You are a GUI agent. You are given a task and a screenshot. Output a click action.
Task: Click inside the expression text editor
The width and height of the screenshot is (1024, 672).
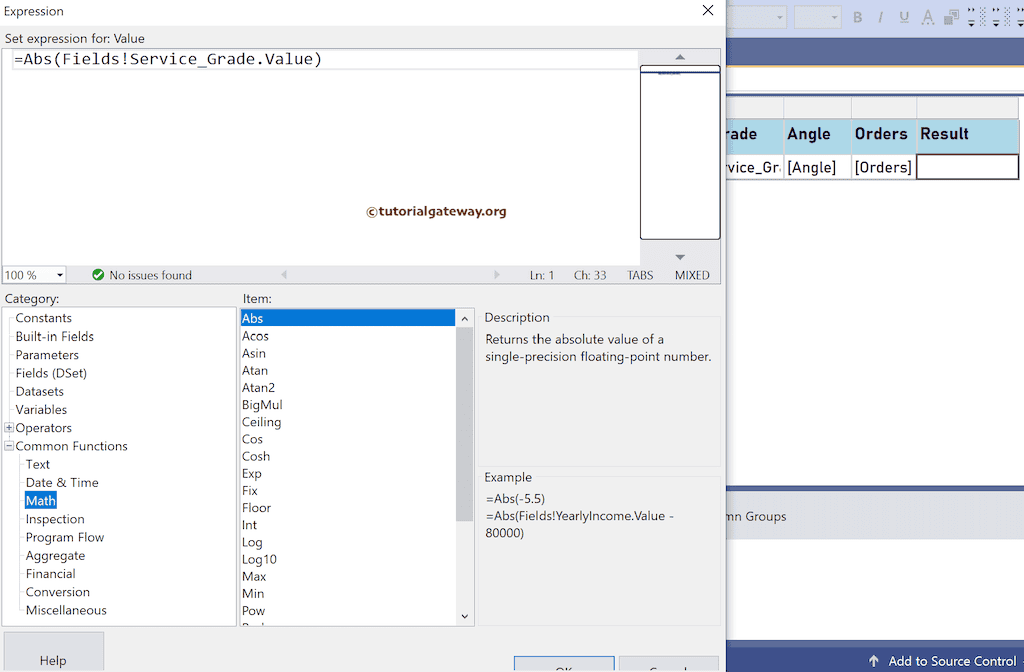(x=320, y=157)
